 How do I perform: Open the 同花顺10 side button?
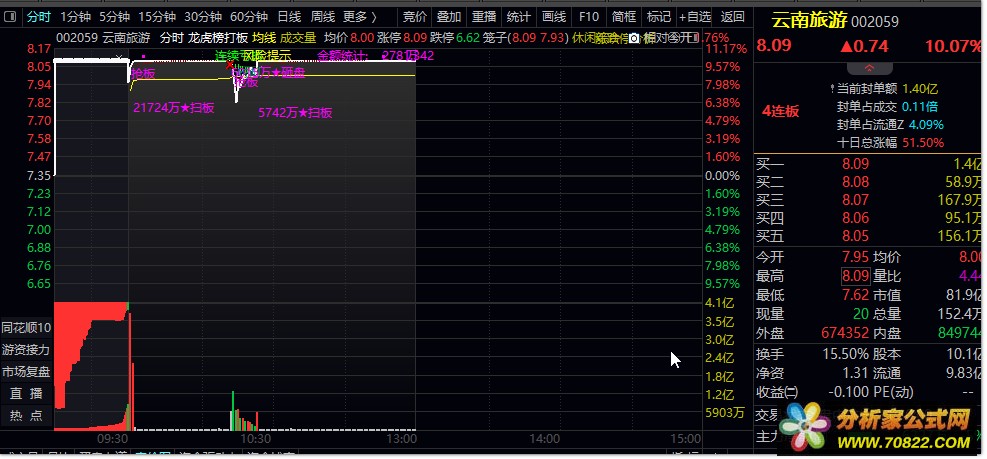point(26,328)
